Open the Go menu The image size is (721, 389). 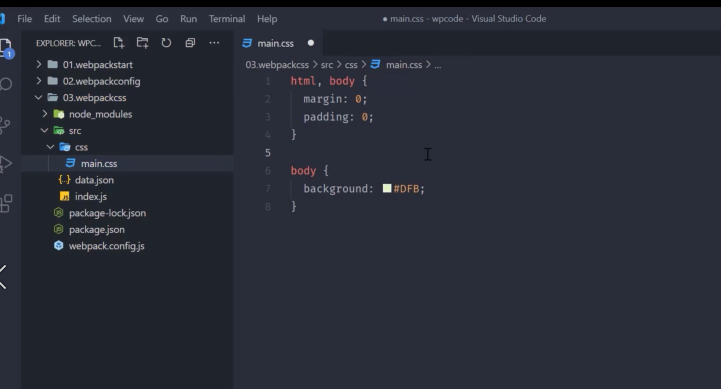coord(161,19)
